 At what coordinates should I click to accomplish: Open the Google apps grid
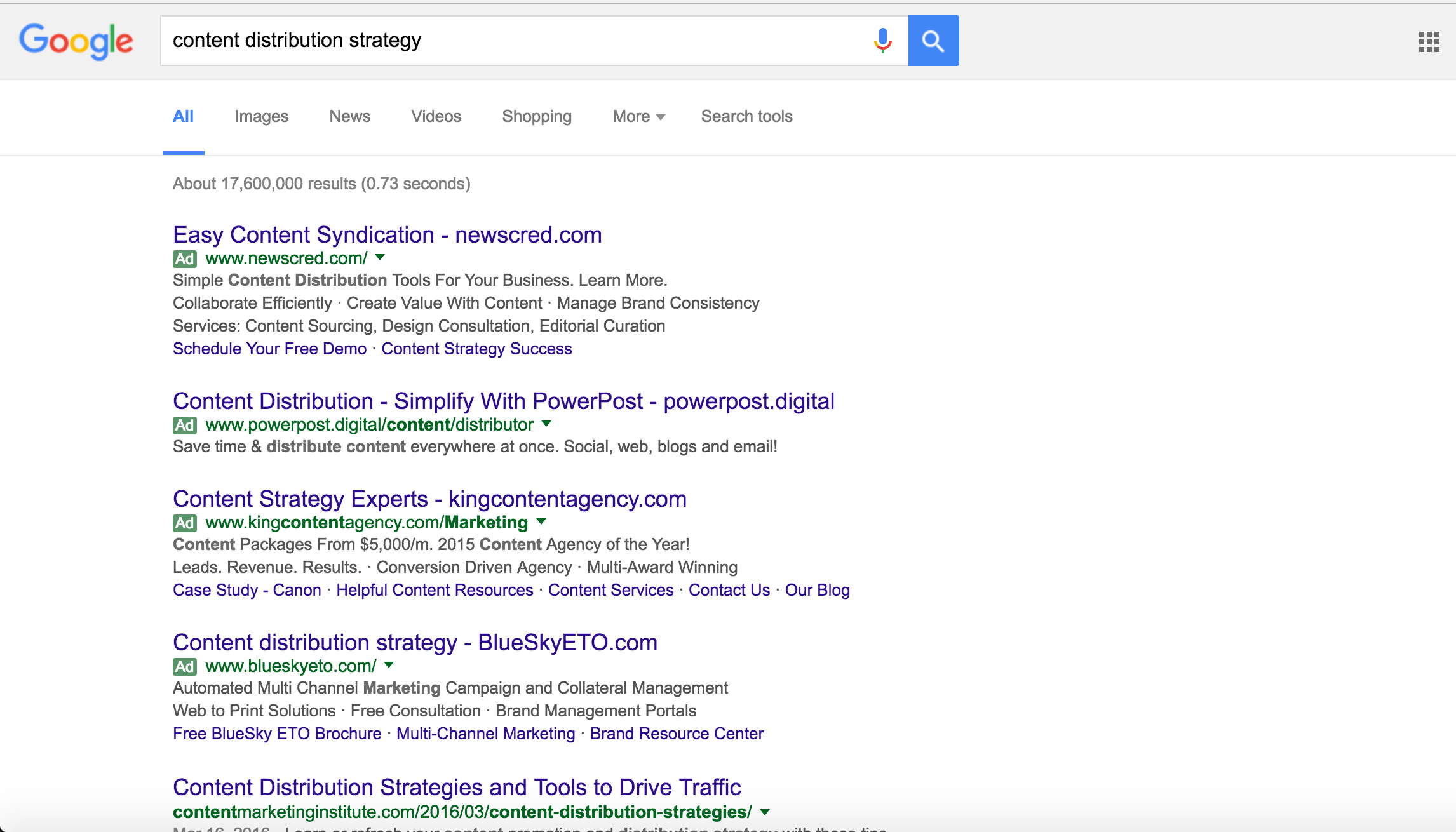click(x=1429, y=42)
